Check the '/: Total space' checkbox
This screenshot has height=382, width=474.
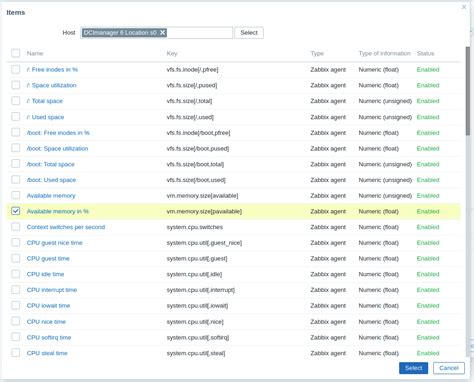click(16, 101)
